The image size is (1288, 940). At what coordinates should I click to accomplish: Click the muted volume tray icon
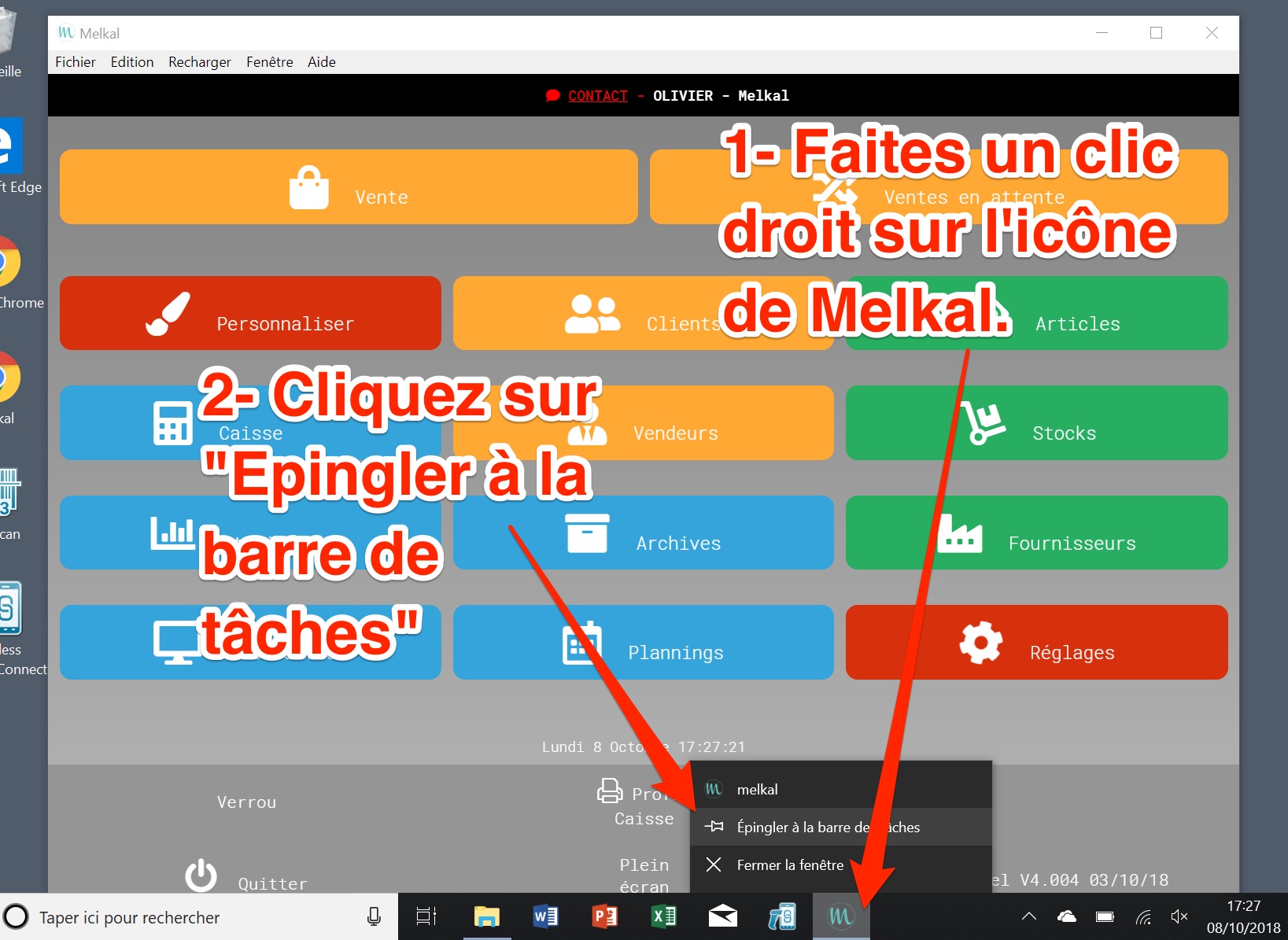point(1179,916)
